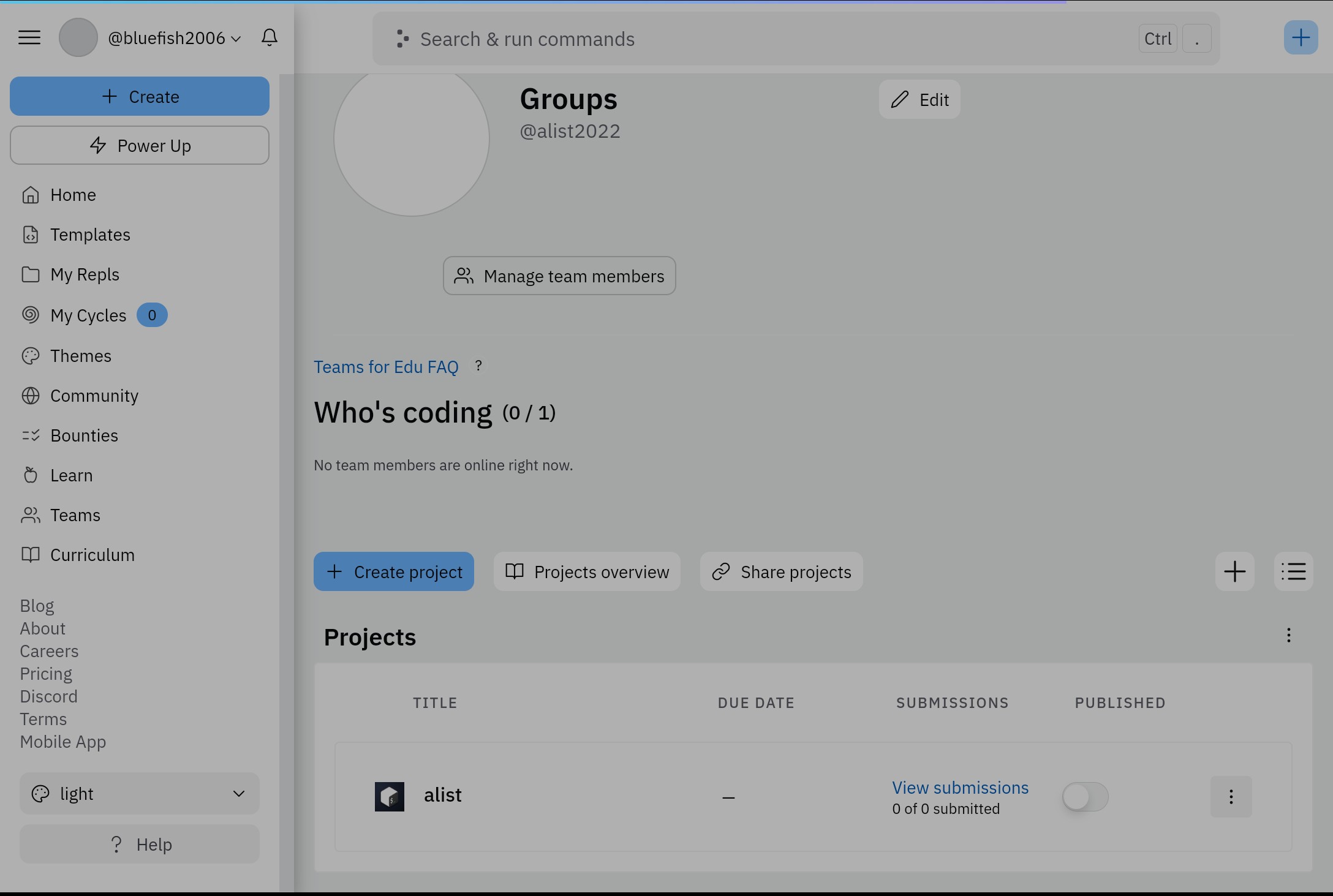Expand the @bluefish2006 account dropdown

[x=175, y=38]
